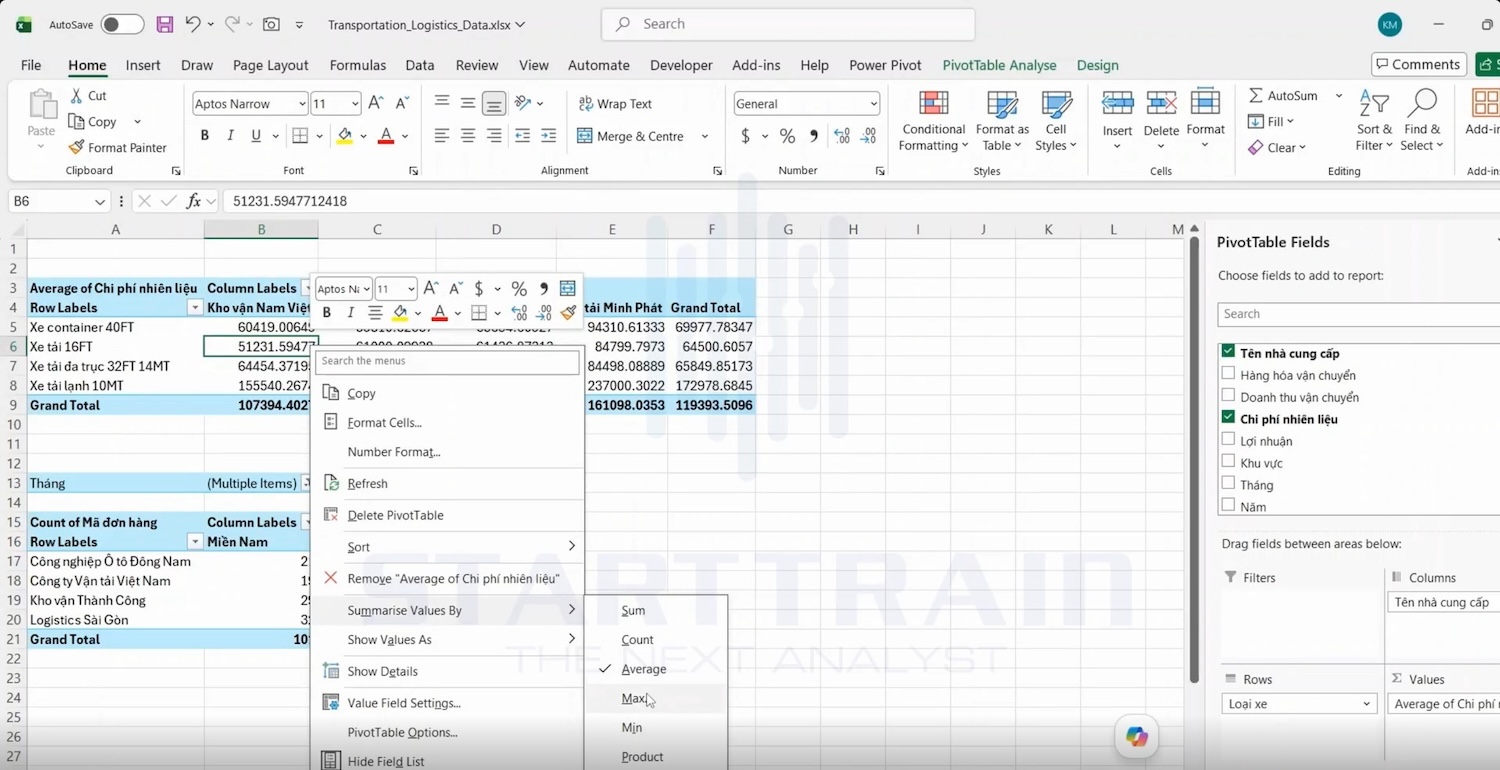Viewport: 1500px width, 770px height.
Task: Open the Row Labels filter in cell A4
Action: point(195,308)
